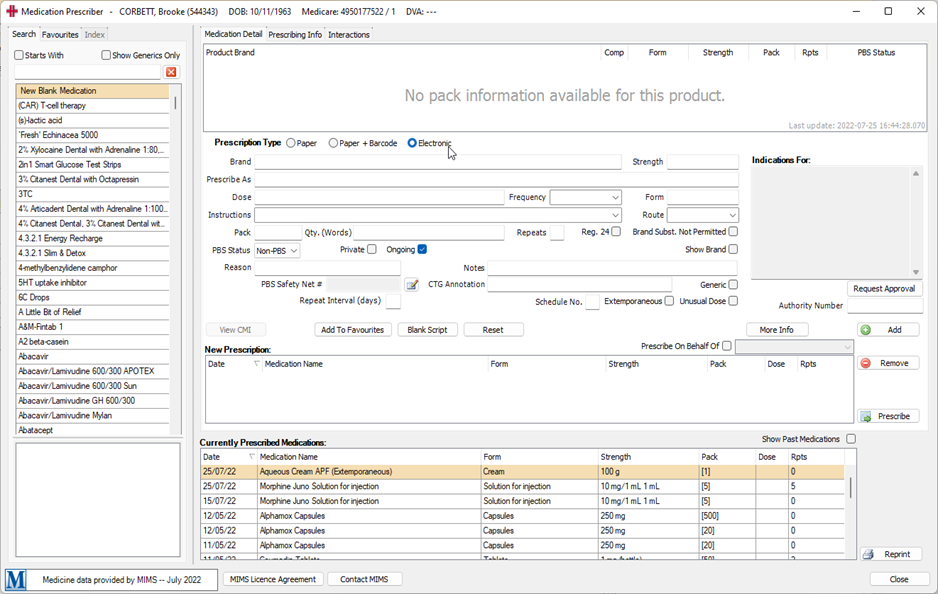Screen dimensions: 938x594
Task: Enable Show Past Medications
Action: (851, 439)
